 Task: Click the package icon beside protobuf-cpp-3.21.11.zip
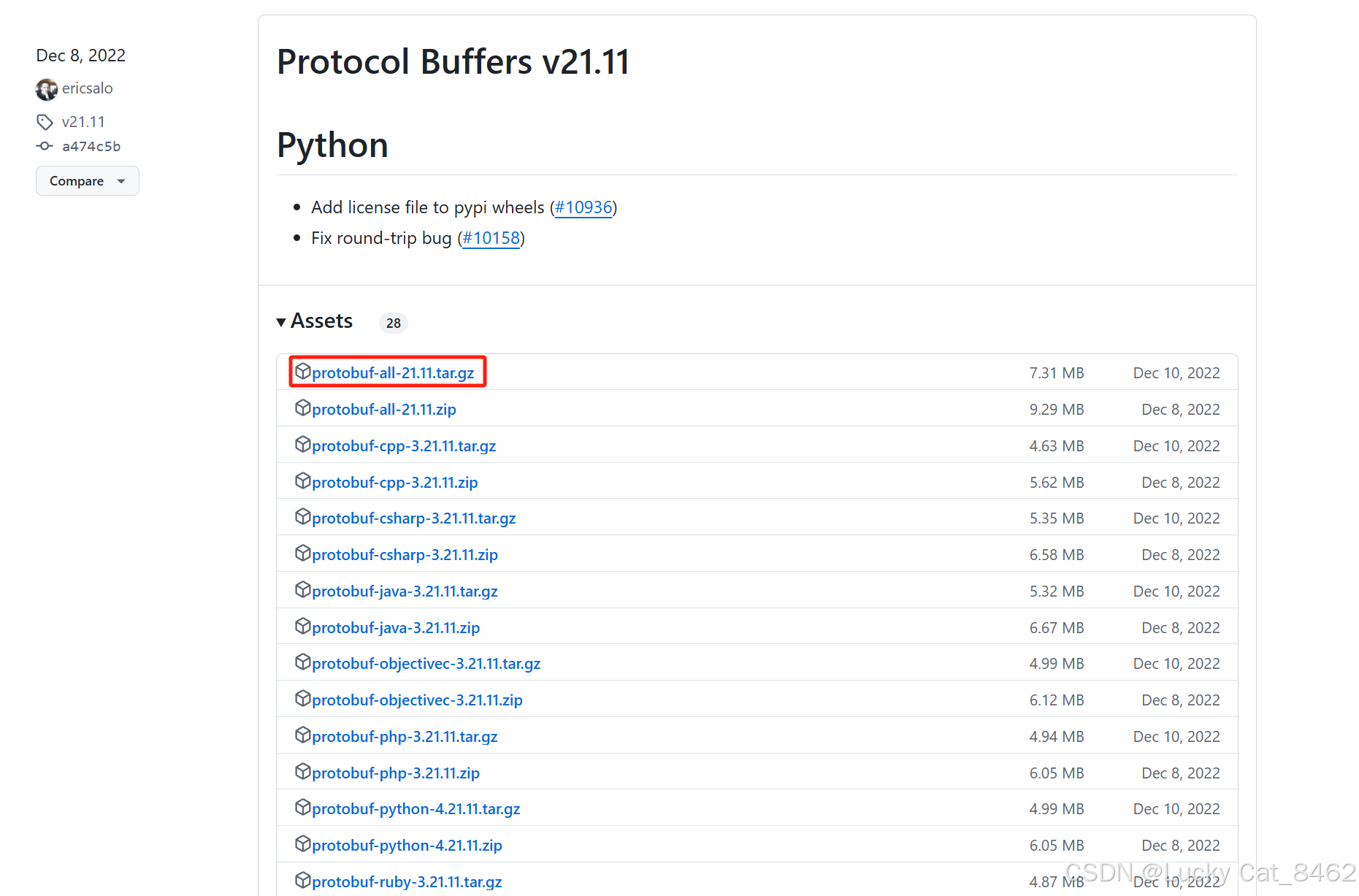pos(303,480)
